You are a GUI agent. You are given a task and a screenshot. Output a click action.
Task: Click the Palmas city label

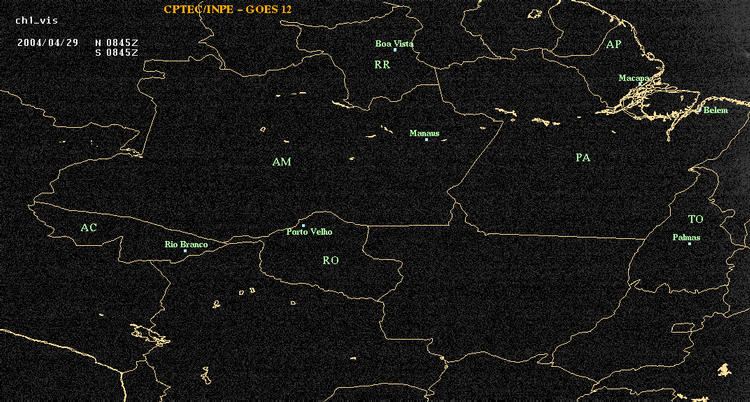click(x=686, y=237)
